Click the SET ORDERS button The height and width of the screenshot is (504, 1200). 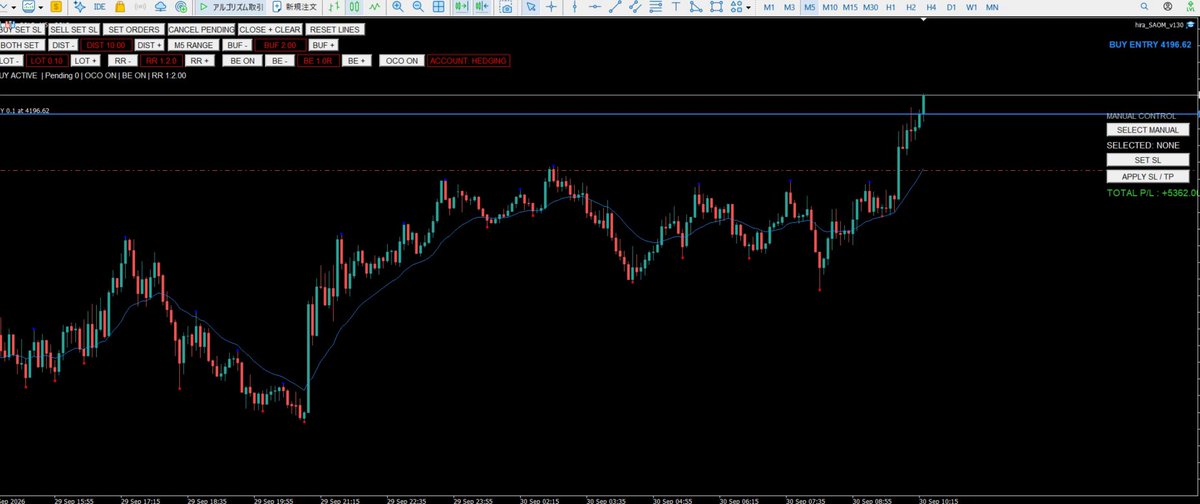point(134,29)
